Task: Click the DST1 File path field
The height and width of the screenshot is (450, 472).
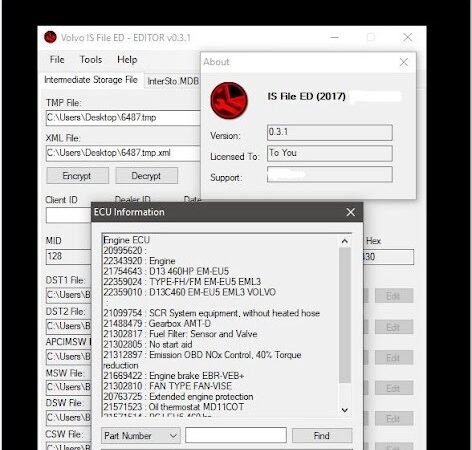Action: coord(69,295)
